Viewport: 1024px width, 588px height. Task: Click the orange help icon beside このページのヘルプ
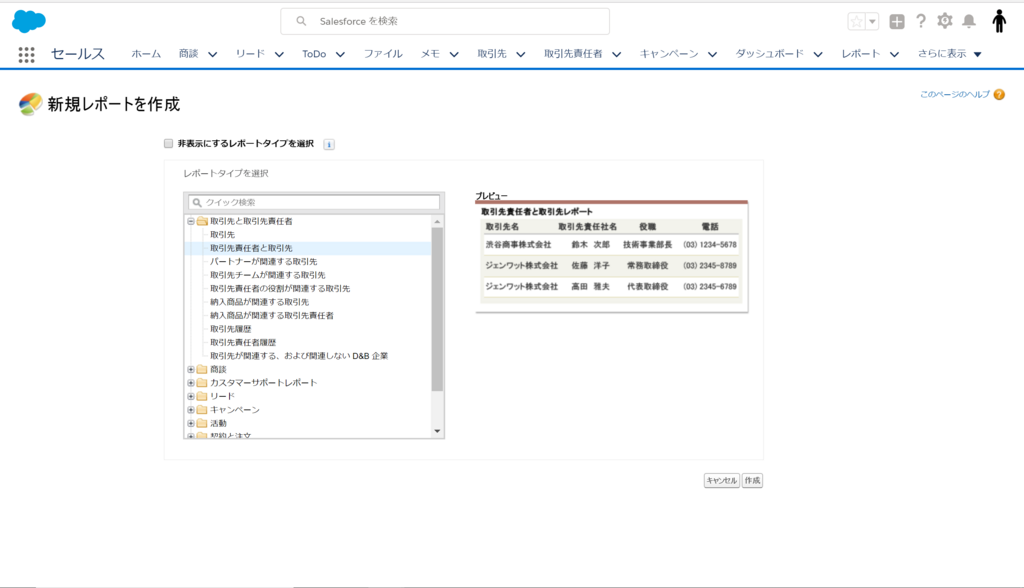tap(999, 95)
